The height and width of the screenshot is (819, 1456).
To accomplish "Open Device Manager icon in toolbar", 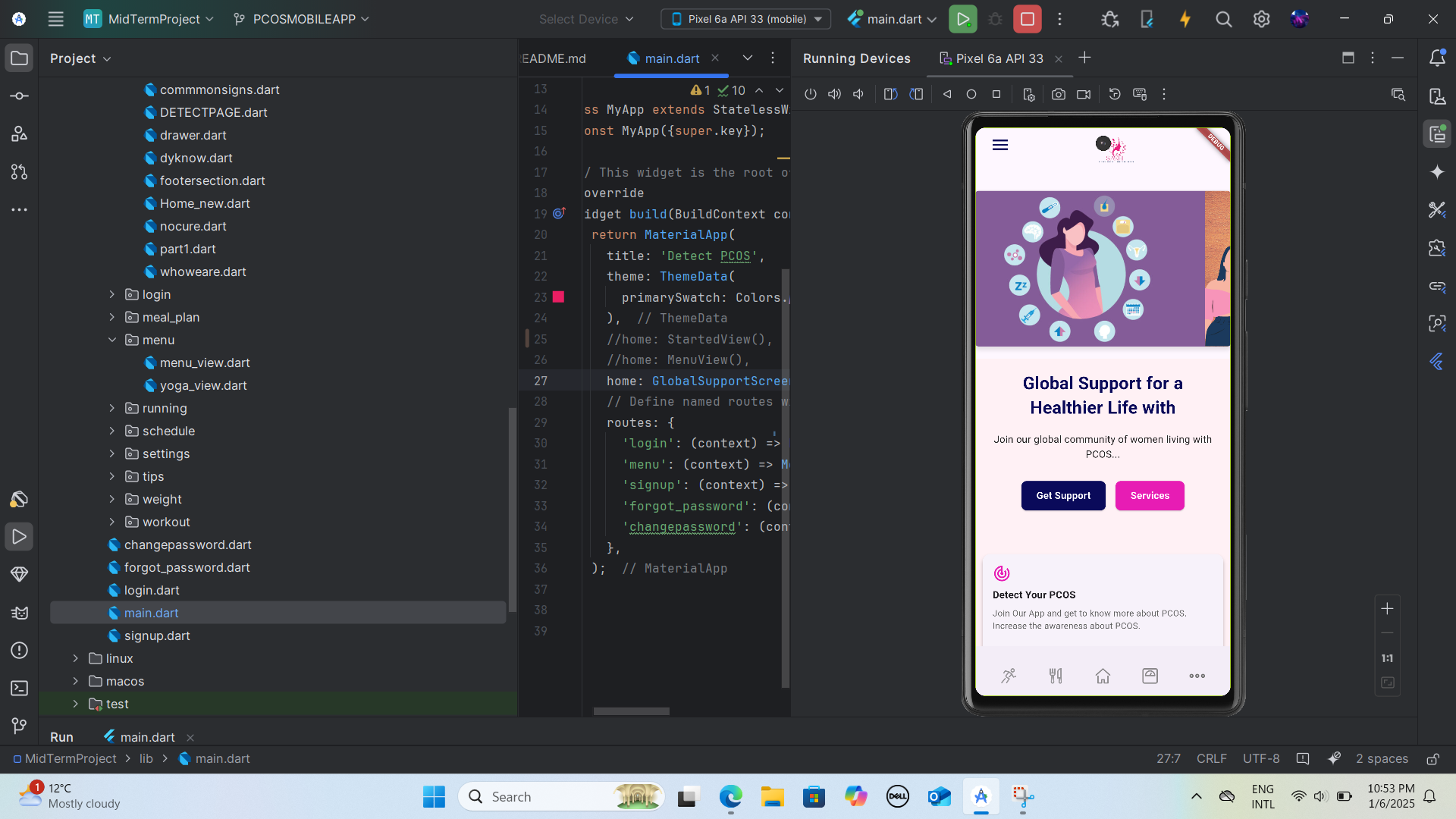I will click(x=1147, y=19).
